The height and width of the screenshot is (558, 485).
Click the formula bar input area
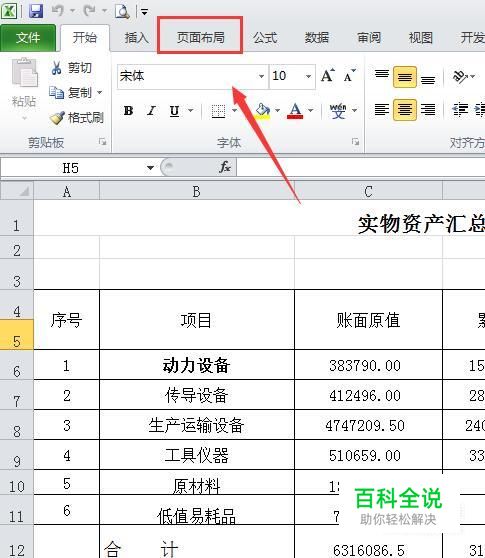click(x=361, y=167)
